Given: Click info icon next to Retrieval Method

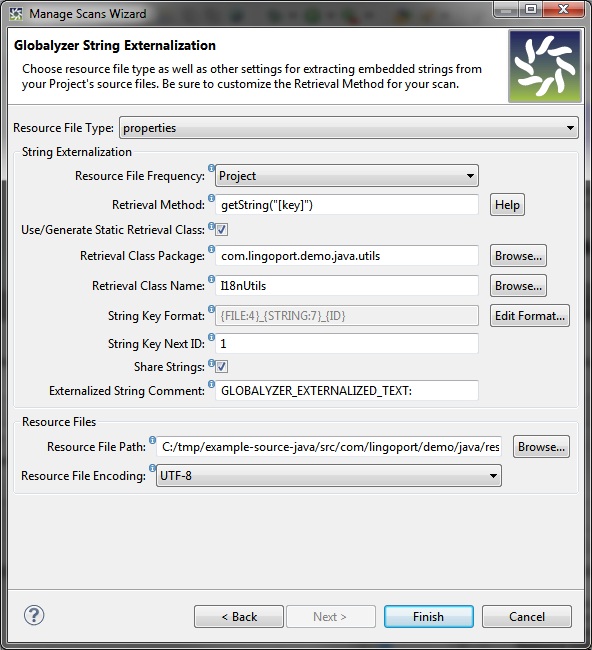Looking at the screenshot, I should 211,198.
